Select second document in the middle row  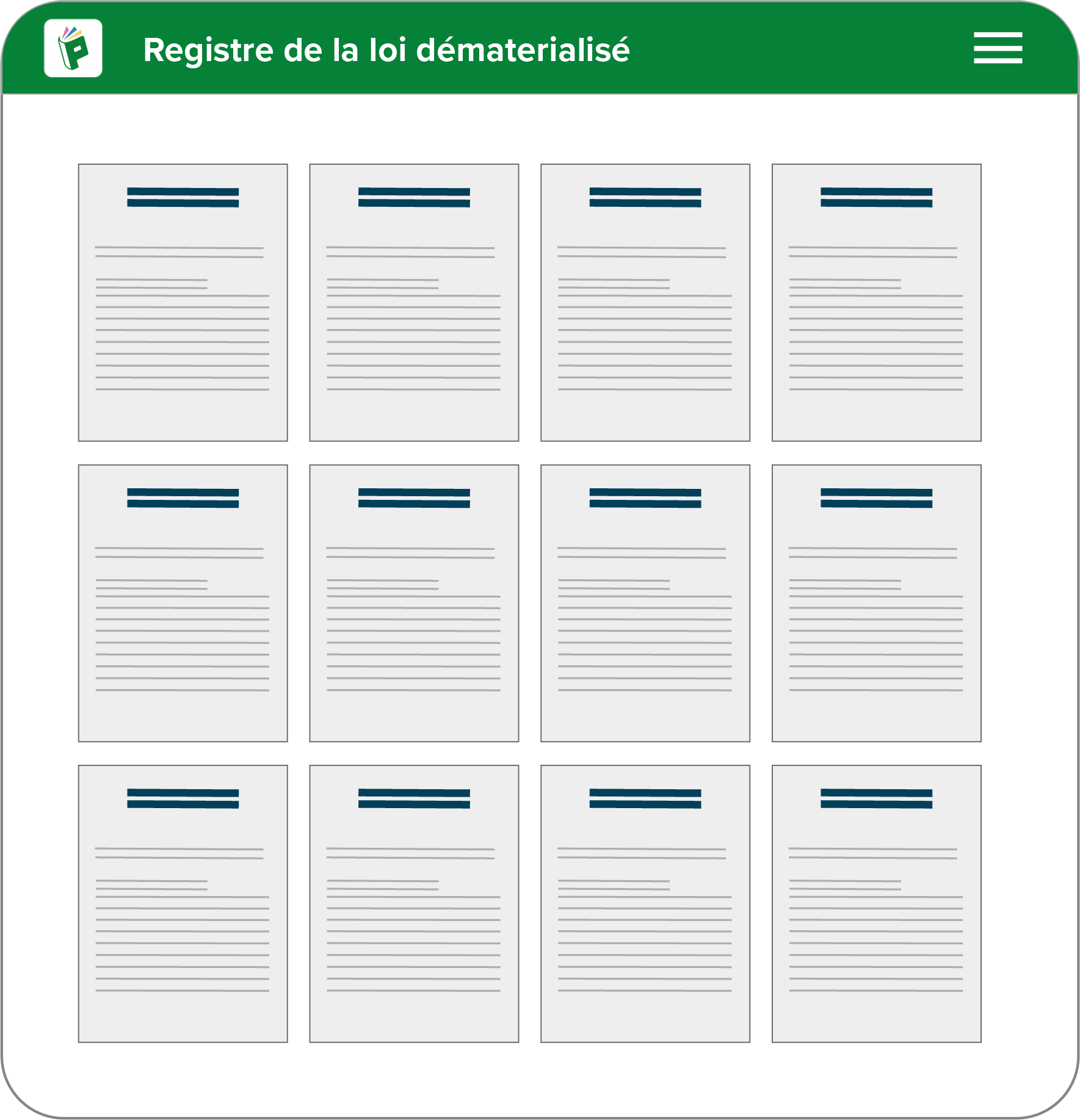[414, 603]
